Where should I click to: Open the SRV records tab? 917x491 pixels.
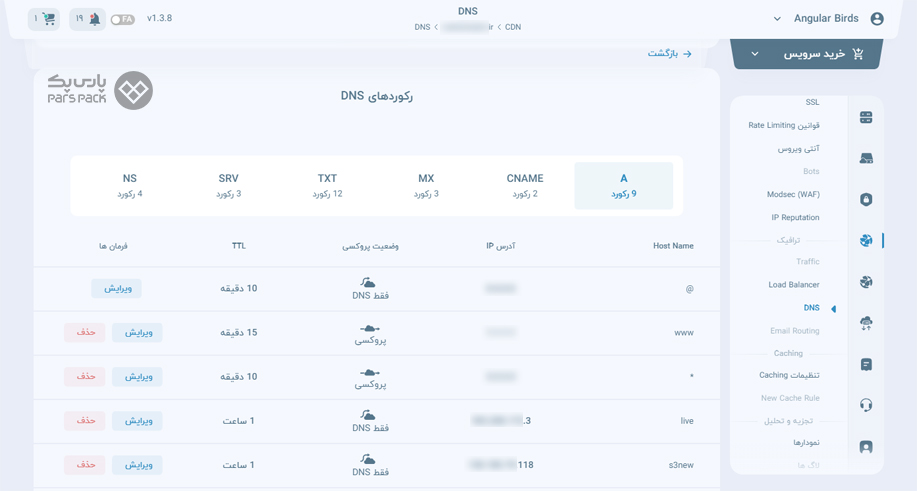pyautogui.click(x=228, y=185)
